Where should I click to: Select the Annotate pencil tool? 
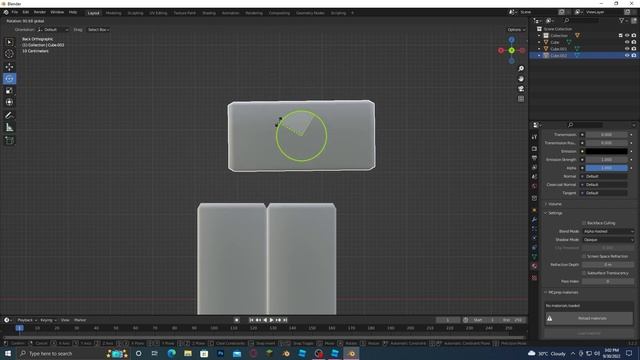[9, 116]
